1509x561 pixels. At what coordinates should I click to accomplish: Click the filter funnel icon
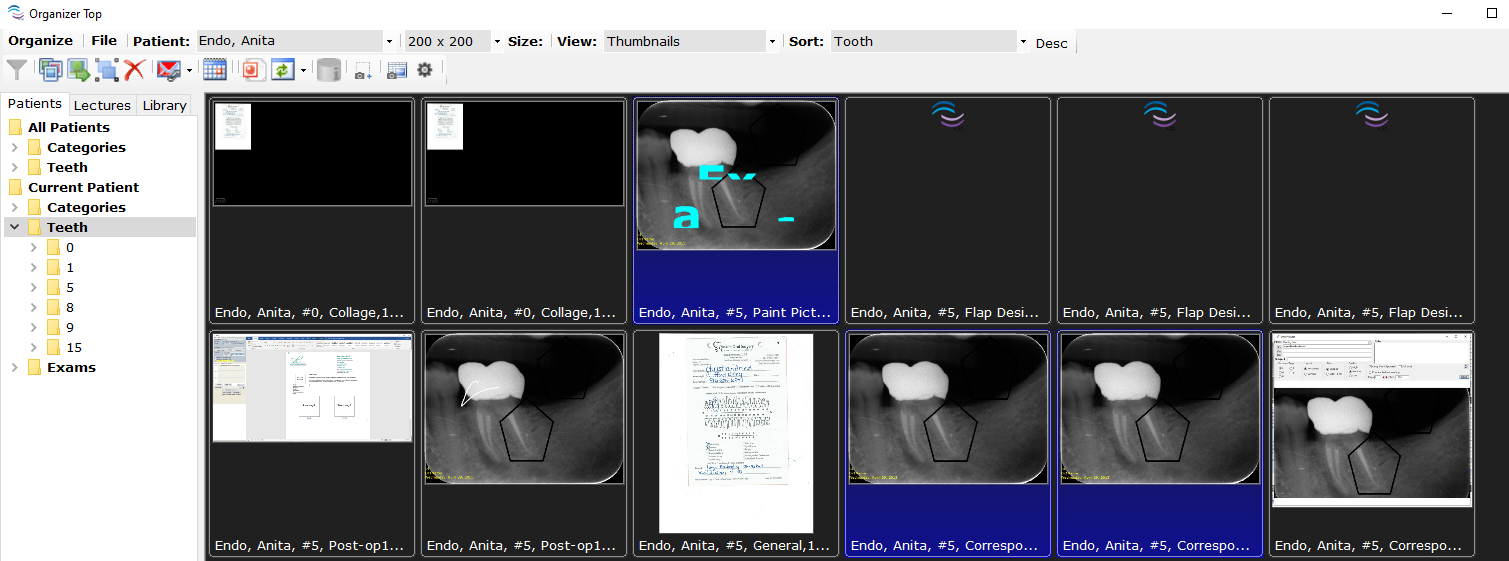[x=17, y=70]
